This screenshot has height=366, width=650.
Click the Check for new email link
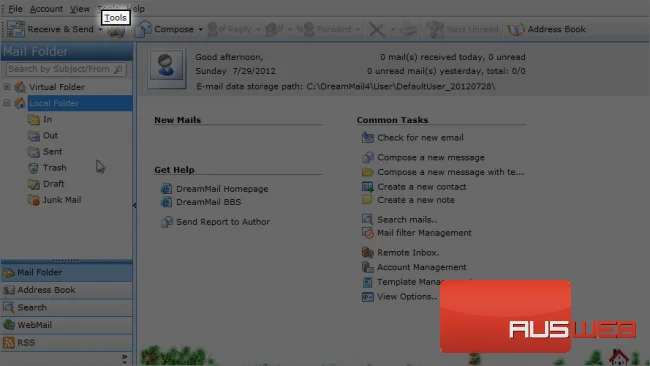(420, 138)
